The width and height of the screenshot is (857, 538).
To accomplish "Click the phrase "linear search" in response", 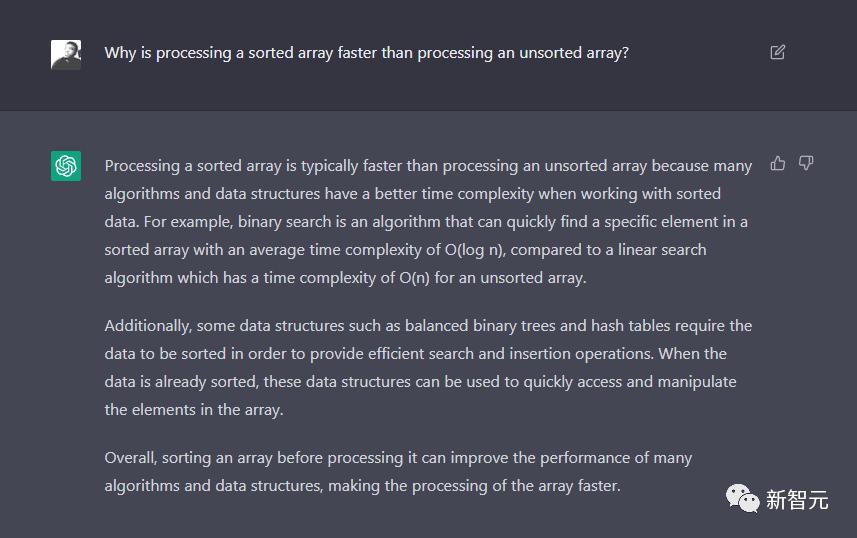I will [x=662, y=250].
